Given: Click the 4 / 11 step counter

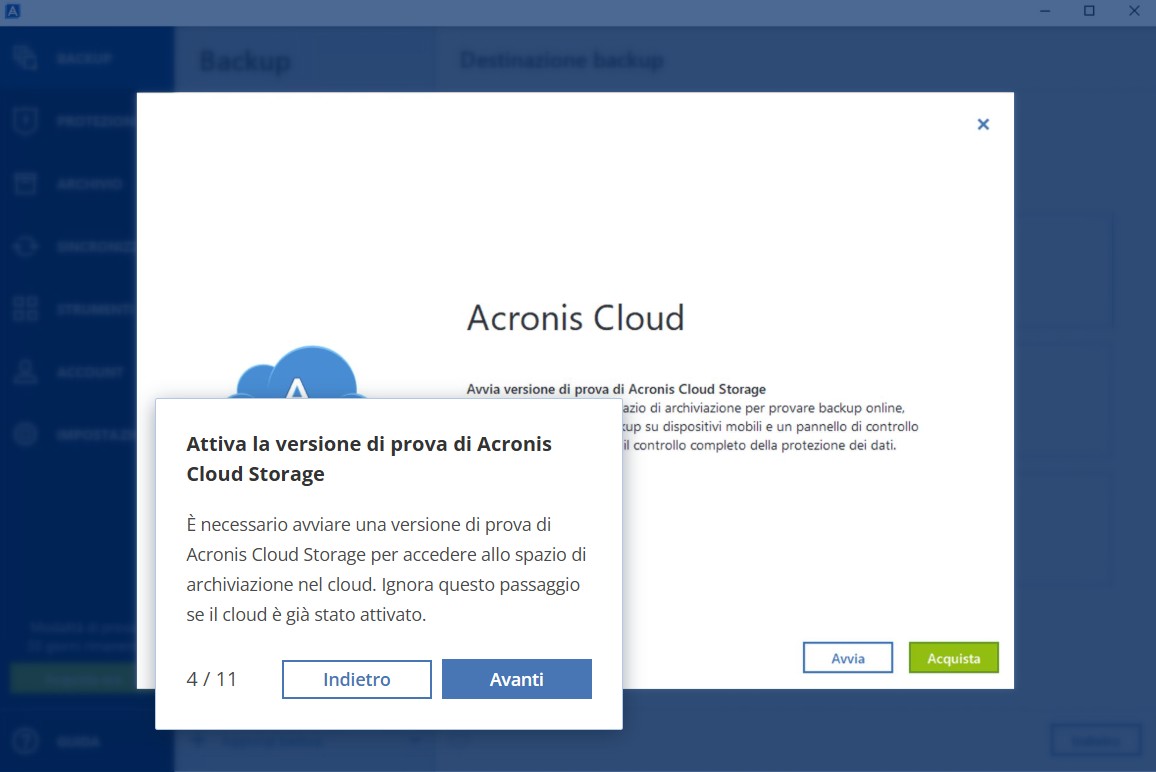Looking at the screenshot, I should (x=212, y=679).
